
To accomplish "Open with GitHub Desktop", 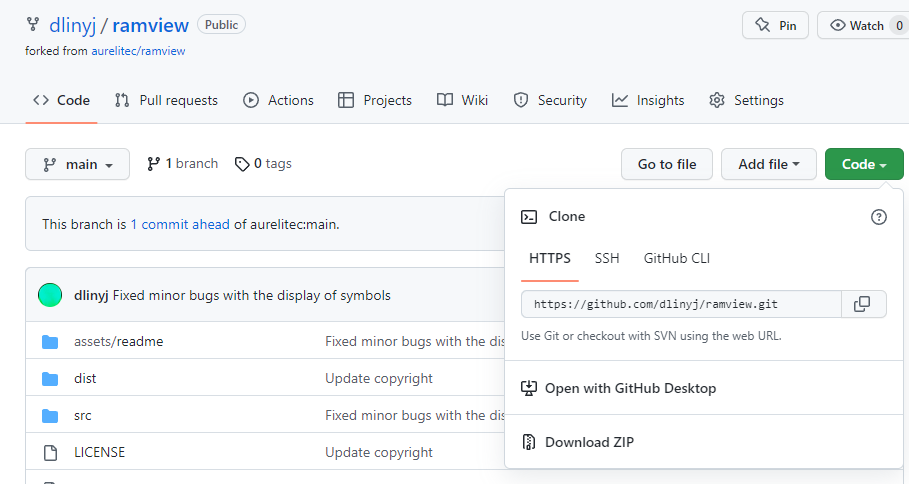I will (x=630, y=388).
